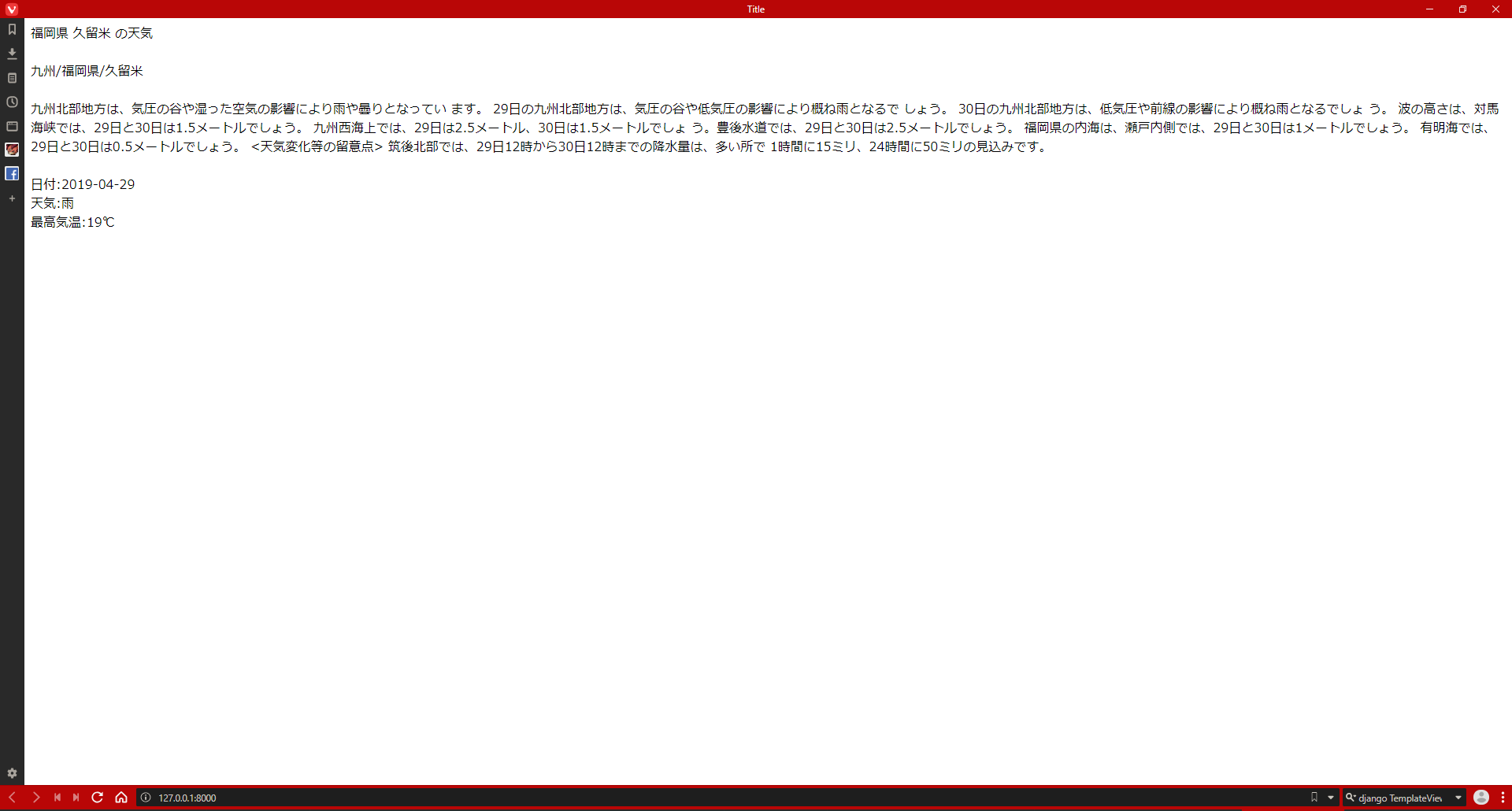The image size is (1512, 811).
Task: Click the Fast Forward navigation button
Action: coord(76,798)
